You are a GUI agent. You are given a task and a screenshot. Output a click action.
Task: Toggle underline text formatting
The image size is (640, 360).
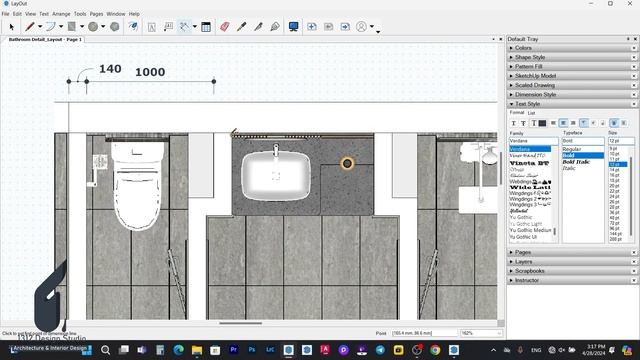[513, 123]
